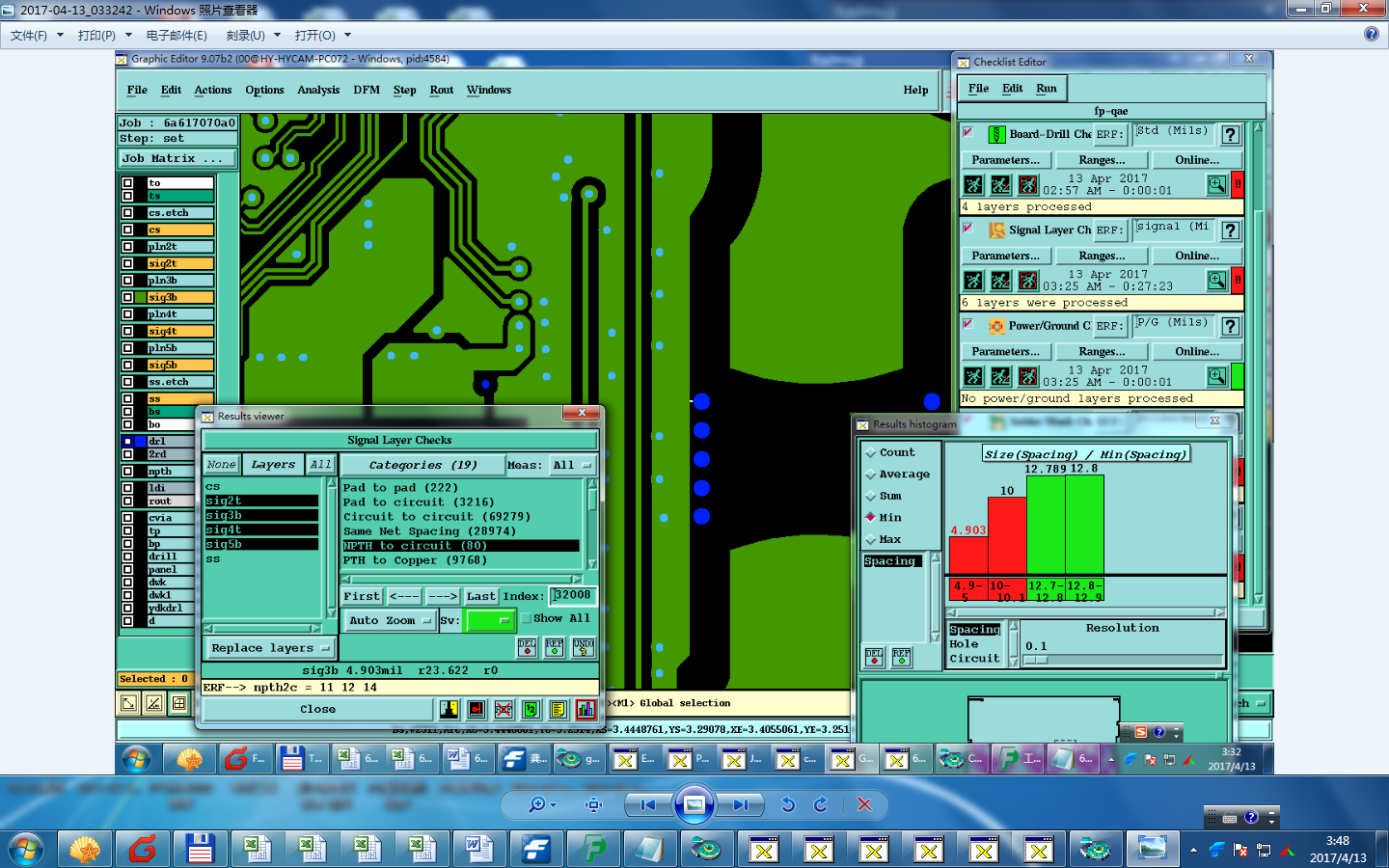
Task: Click yellow-black icon right of Close button
Action: point(449,710)
